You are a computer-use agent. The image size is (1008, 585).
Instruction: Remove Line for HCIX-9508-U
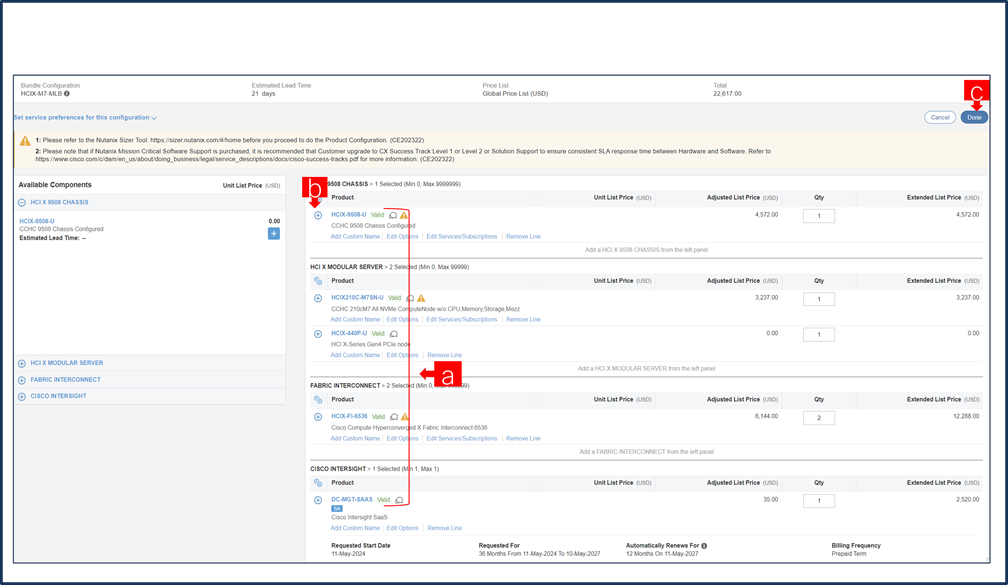[x=523, y=237]
